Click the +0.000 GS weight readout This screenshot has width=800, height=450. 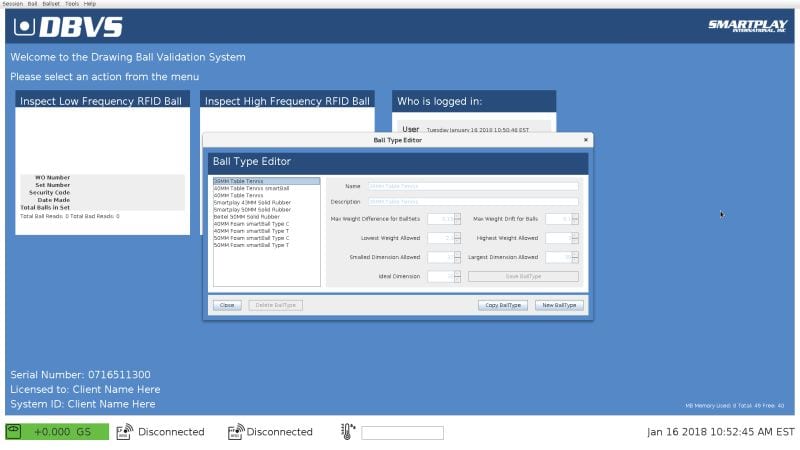coord(62,432)
